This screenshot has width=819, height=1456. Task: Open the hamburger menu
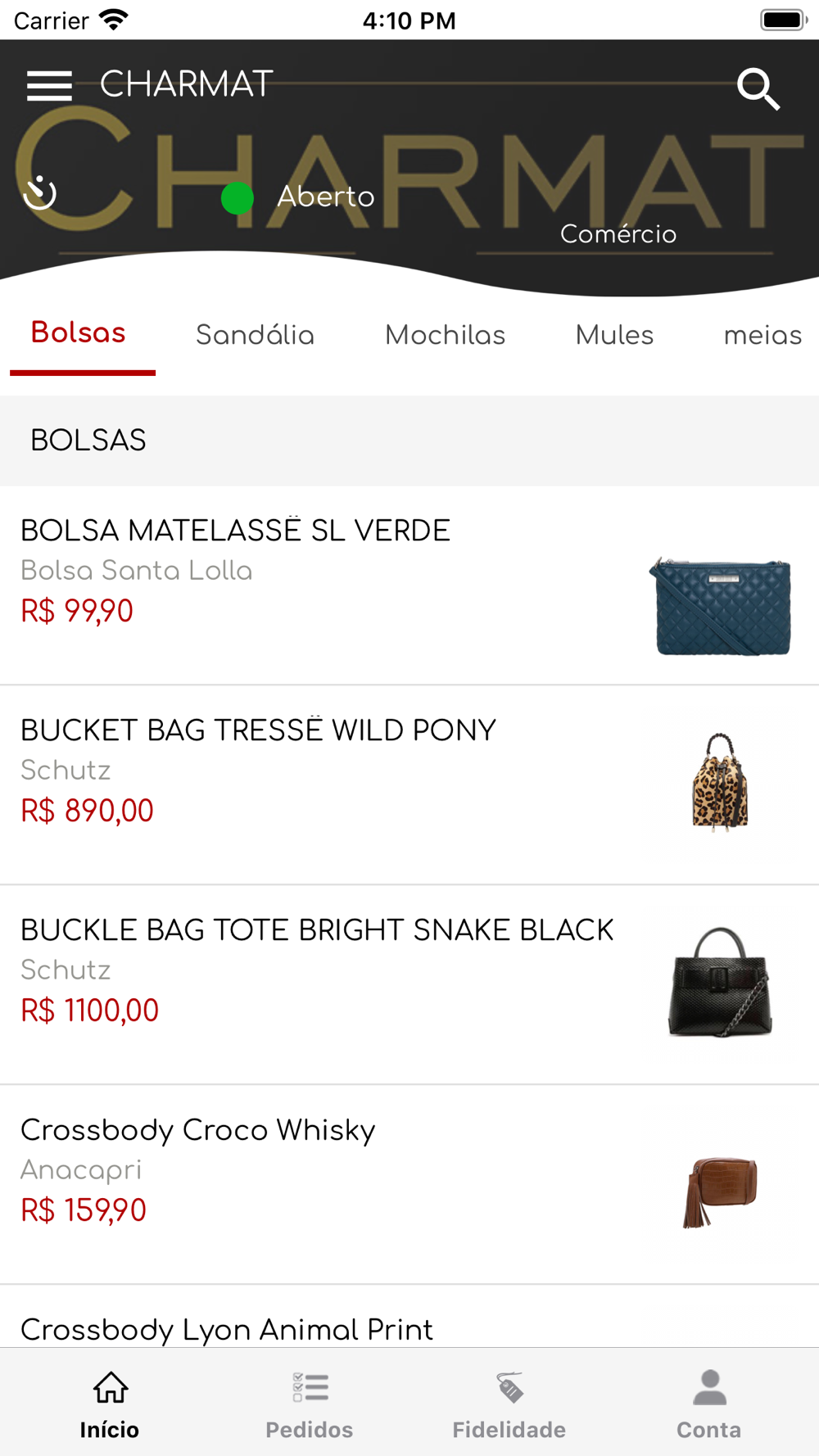[49, 85]
